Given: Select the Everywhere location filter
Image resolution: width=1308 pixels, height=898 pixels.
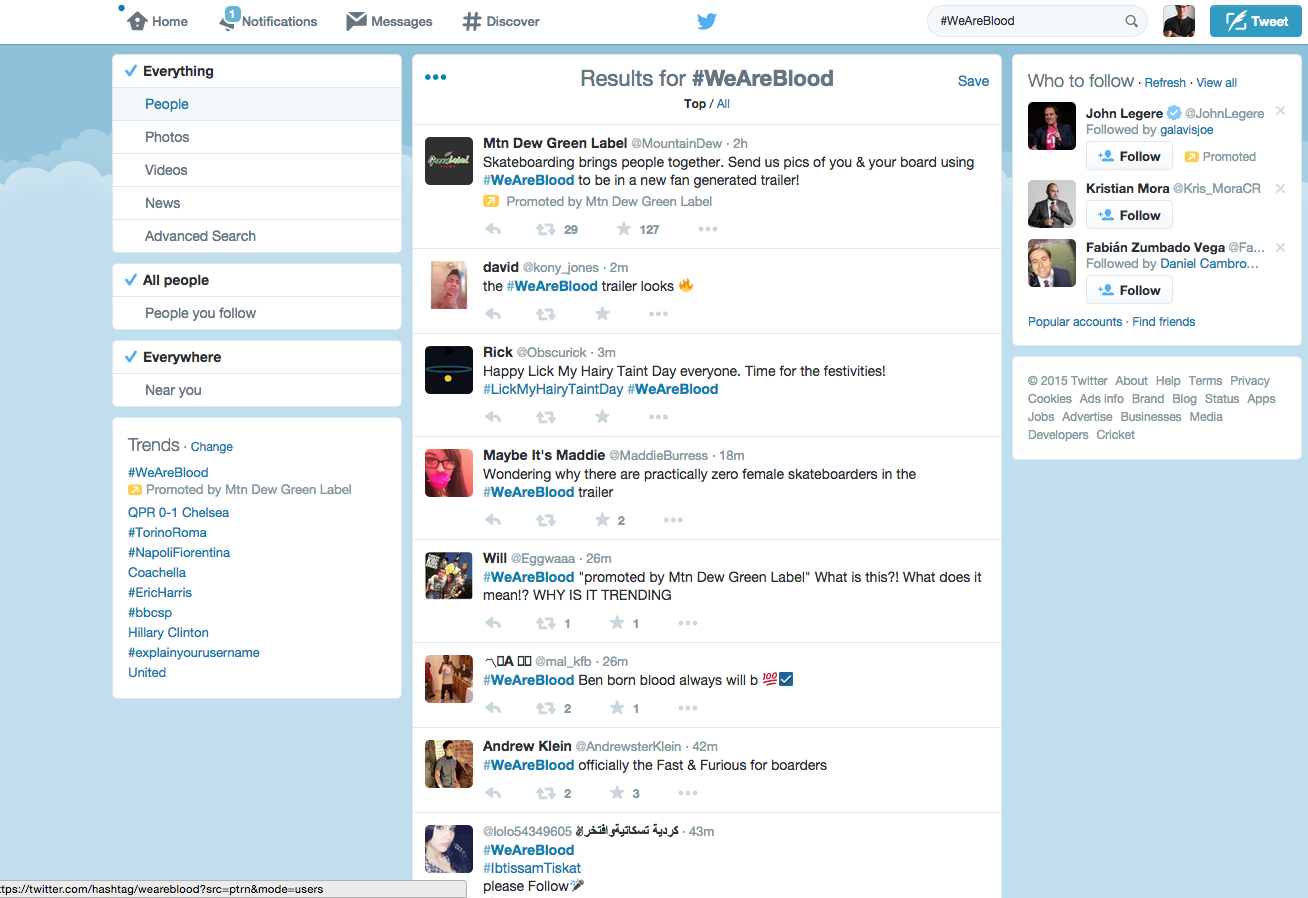Looking at the screenshot, I should coord(257,357).
